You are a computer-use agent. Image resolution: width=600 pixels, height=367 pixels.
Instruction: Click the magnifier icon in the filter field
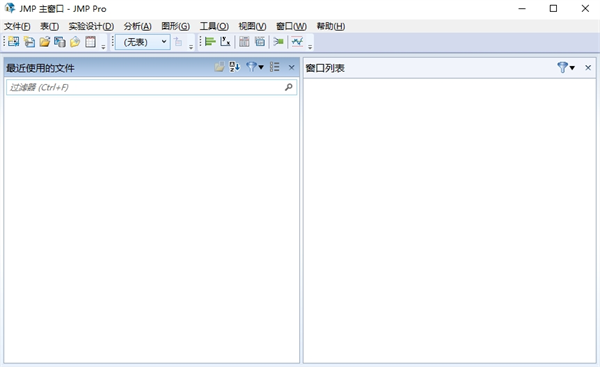[289, 87]
